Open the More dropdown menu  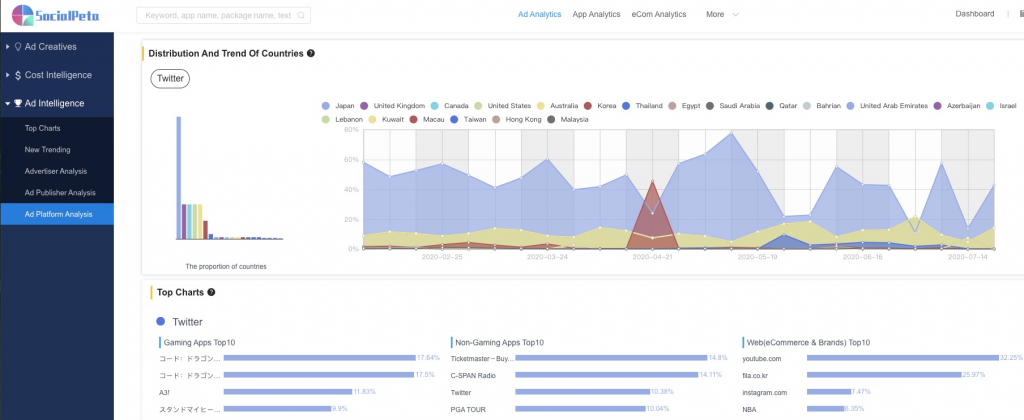722,14
